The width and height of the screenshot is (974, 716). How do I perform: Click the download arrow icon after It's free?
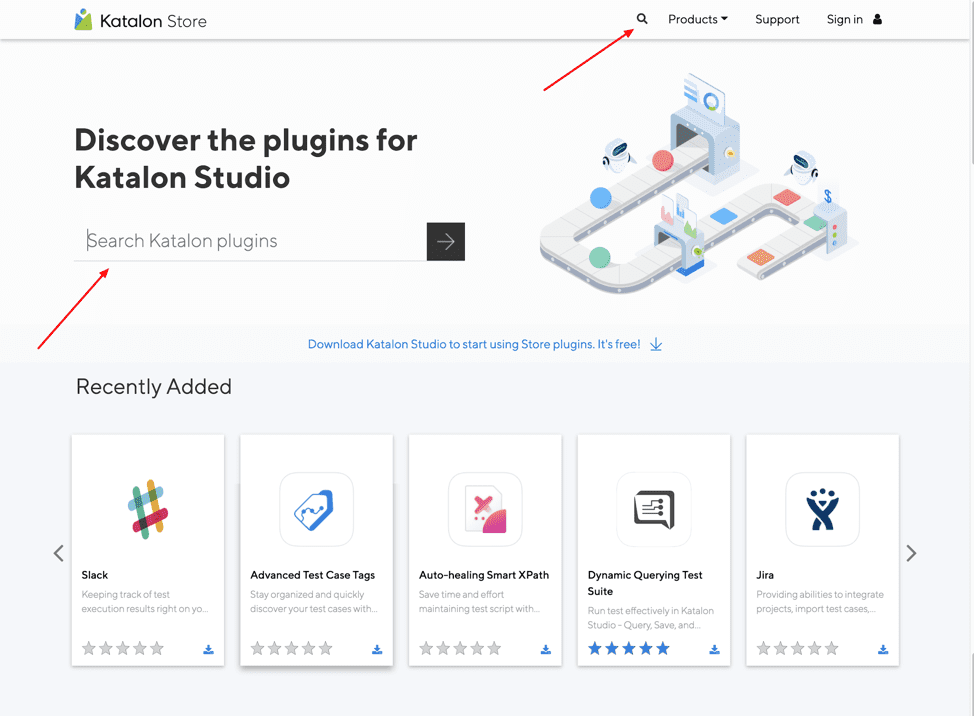656,344
